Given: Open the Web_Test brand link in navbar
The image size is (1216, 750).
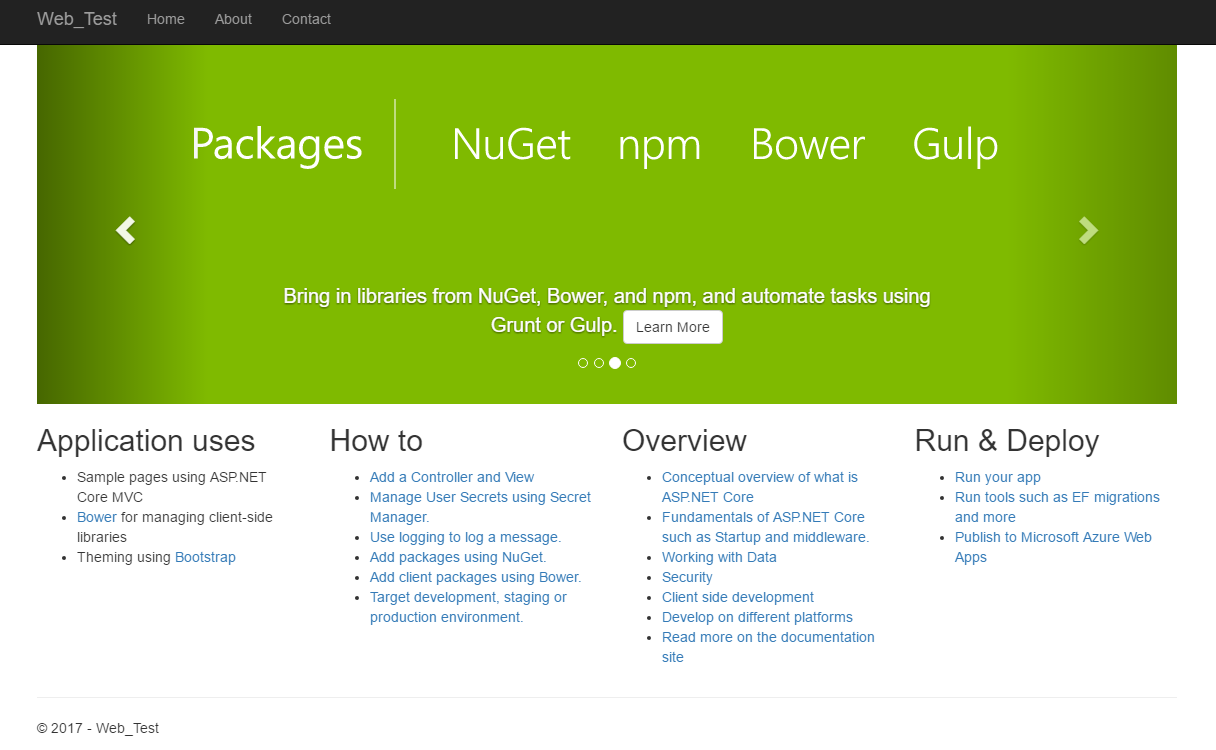Looking at the screenshot, I should (77, 19).
